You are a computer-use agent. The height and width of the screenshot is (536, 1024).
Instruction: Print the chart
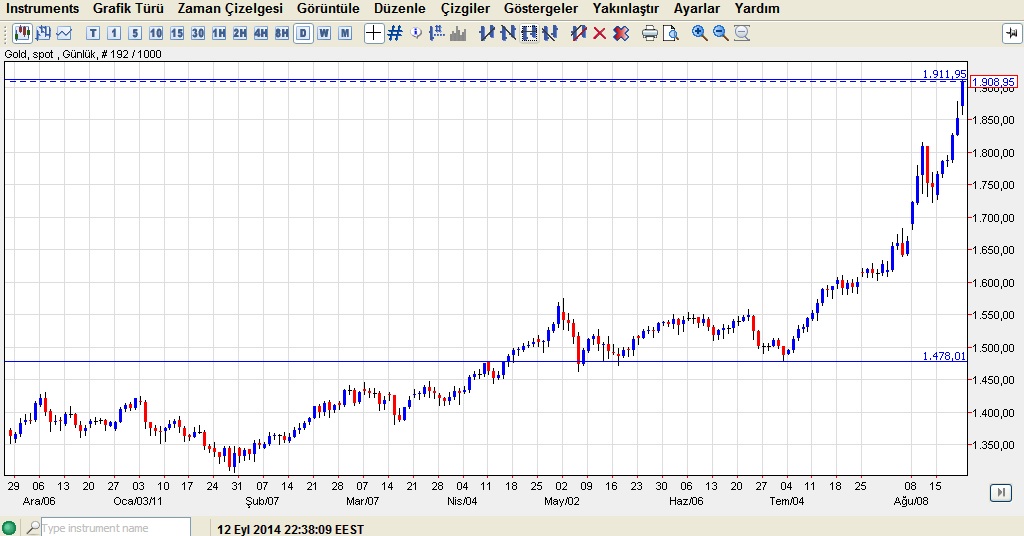[x=649, y=33]
